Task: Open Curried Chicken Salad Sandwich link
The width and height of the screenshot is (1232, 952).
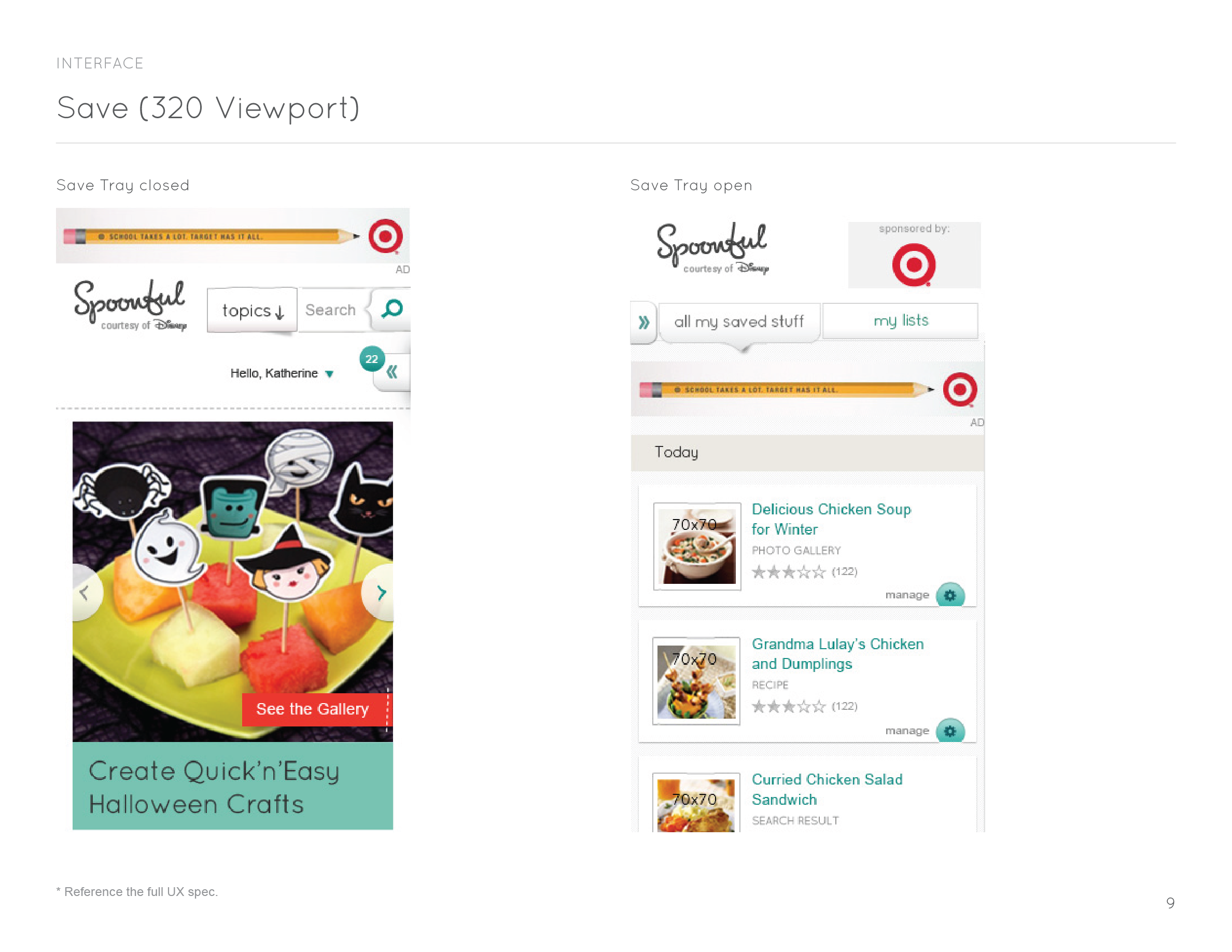Action: click(x=827, y=789)
